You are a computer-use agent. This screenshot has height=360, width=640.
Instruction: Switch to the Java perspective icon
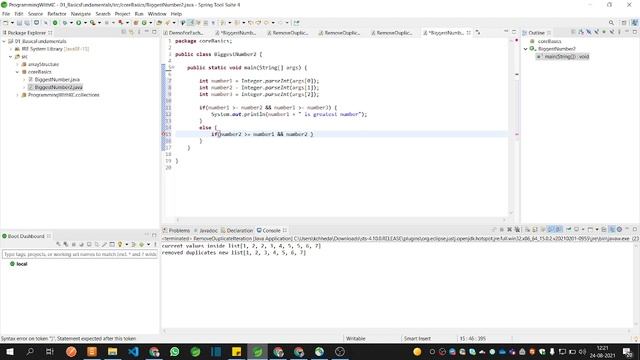click(635, 23)
